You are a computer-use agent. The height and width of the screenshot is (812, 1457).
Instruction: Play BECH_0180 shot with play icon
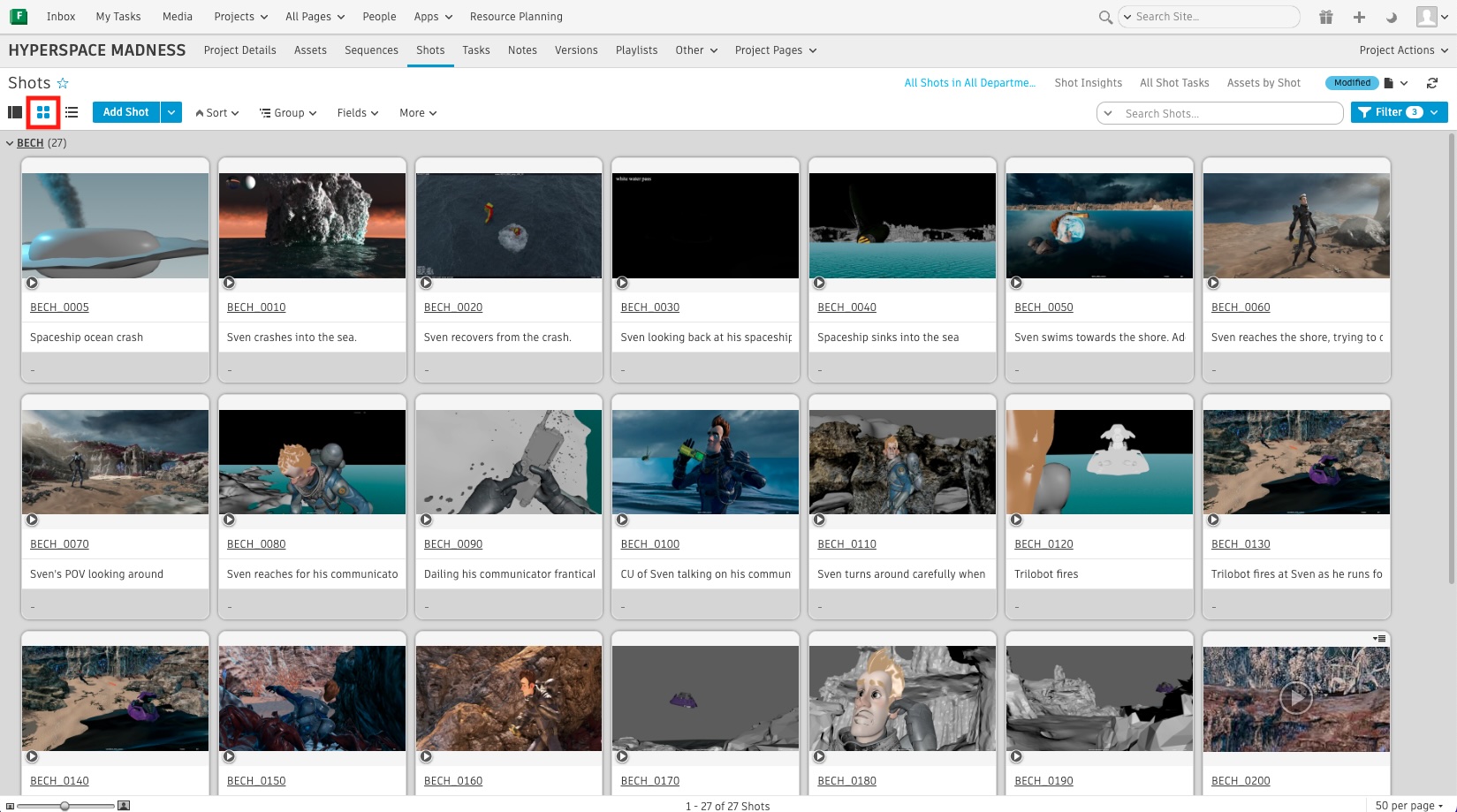point(819,756)
